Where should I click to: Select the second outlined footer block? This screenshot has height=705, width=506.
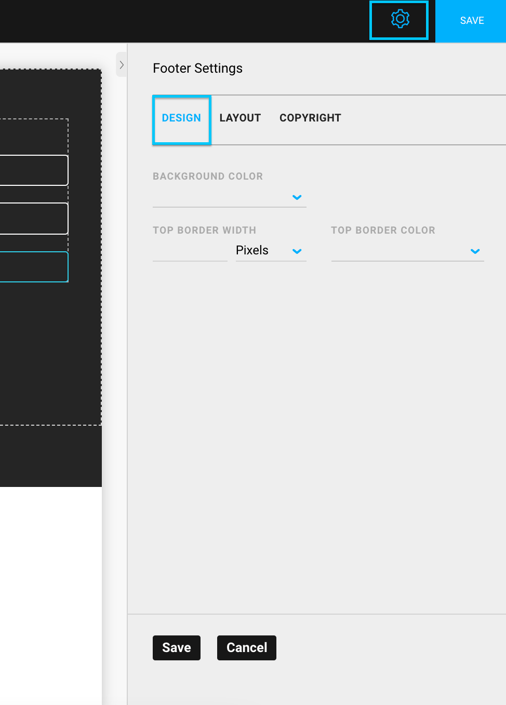coord(34,219)
